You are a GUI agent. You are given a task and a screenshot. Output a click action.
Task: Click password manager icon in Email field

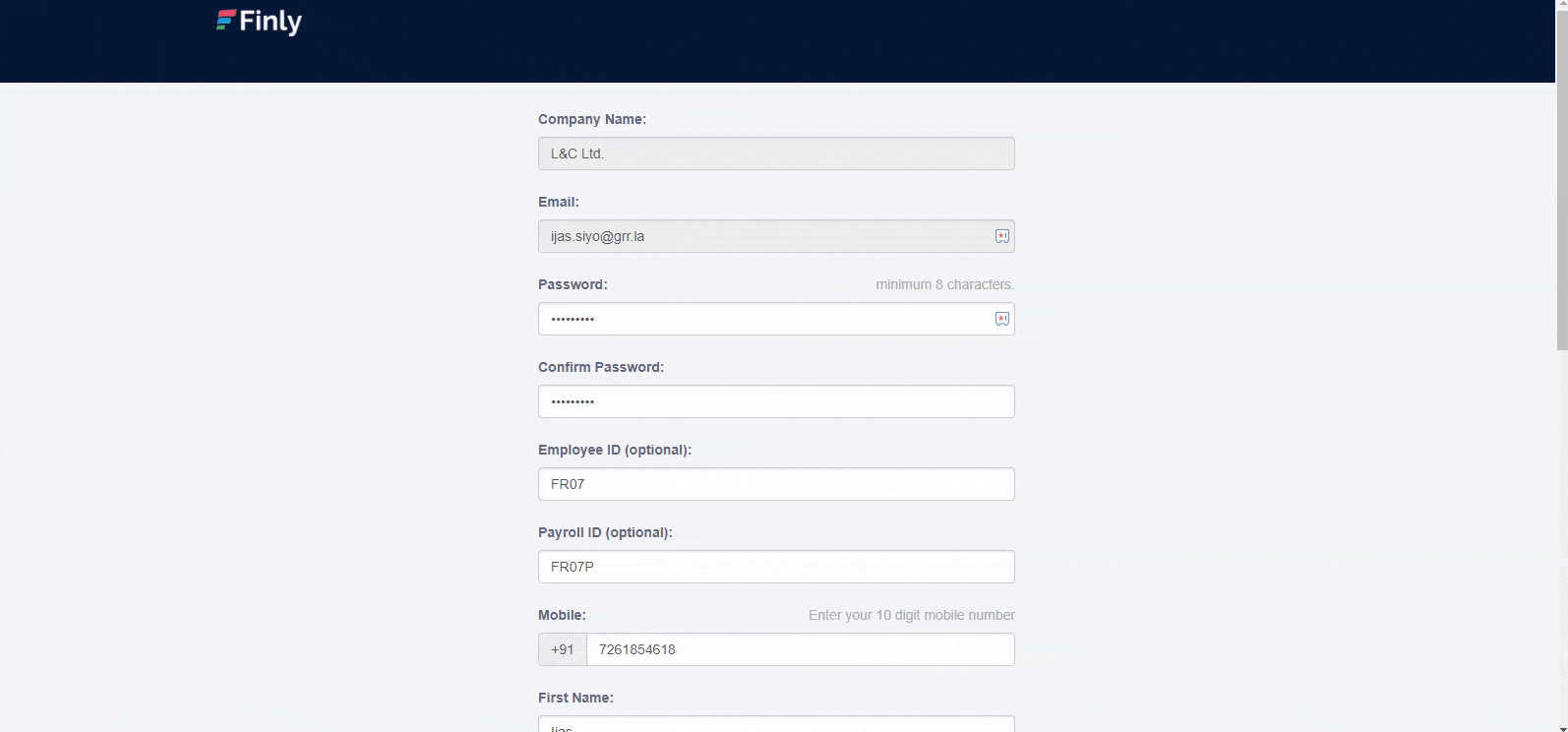(x=1001, y=236)
